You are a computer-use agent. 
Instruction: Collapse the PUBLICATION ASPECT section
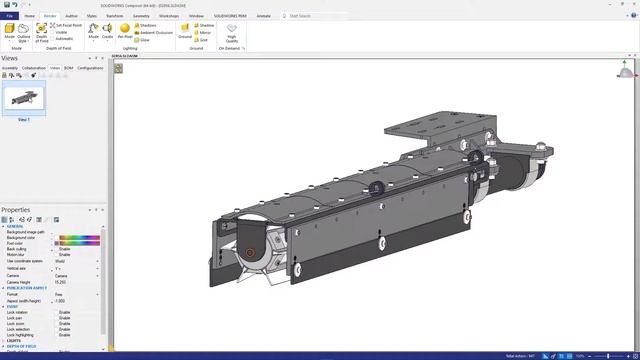(x=3, y=288)
